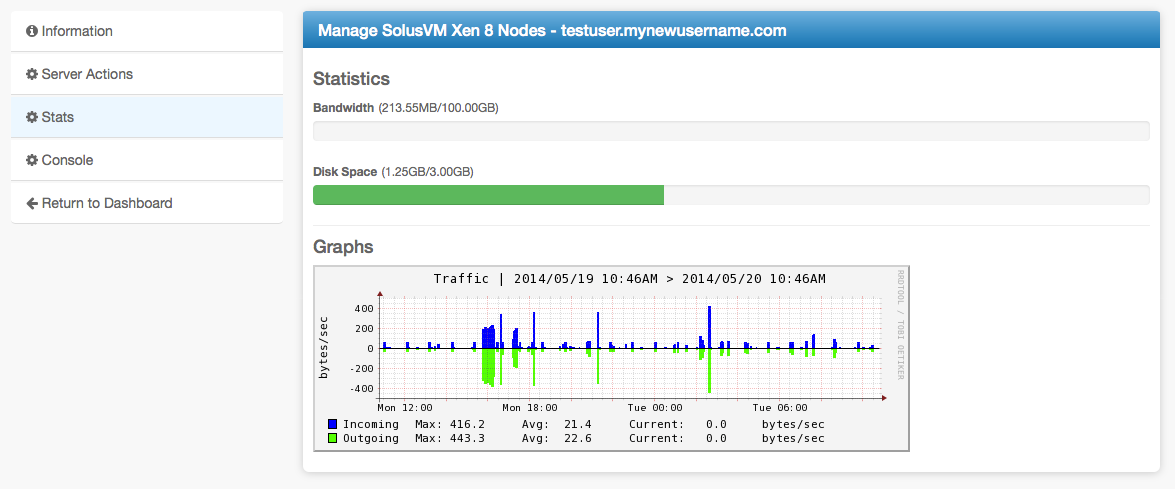Click the gear icon beside Stats
This screenshot has width=1175, height=489.
(32, 117)
